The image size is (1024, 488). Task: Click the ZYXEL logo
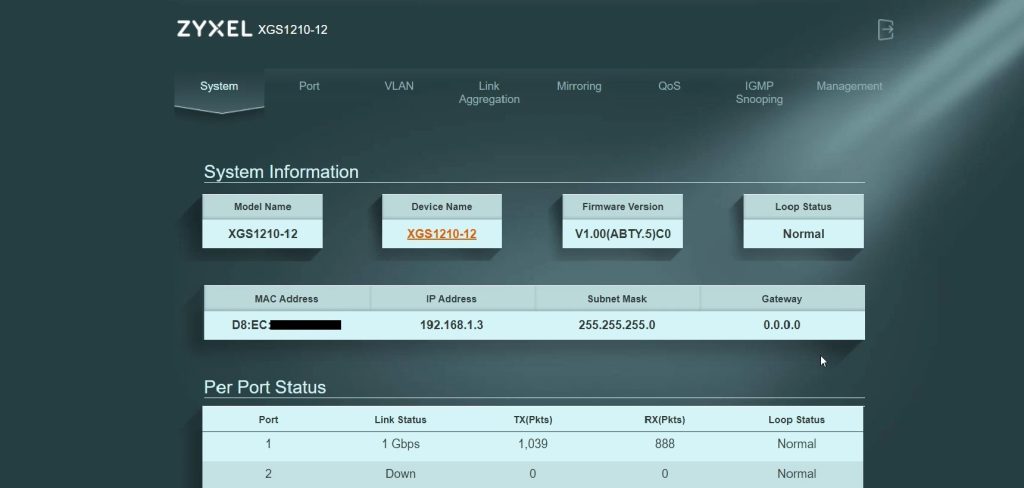click(214, 29)
